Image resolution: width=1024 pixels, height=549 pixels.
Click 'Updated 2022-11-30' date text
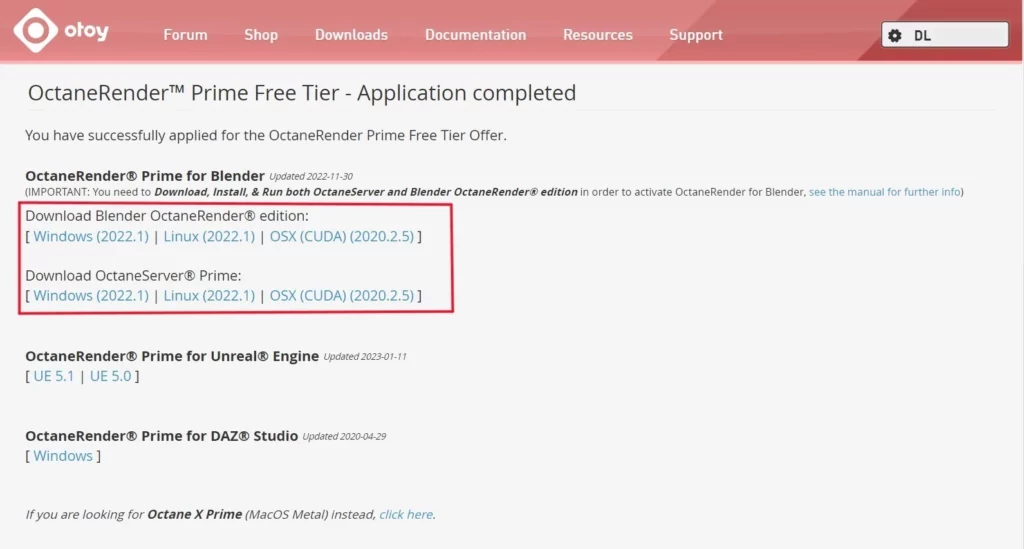pos(311,176)
